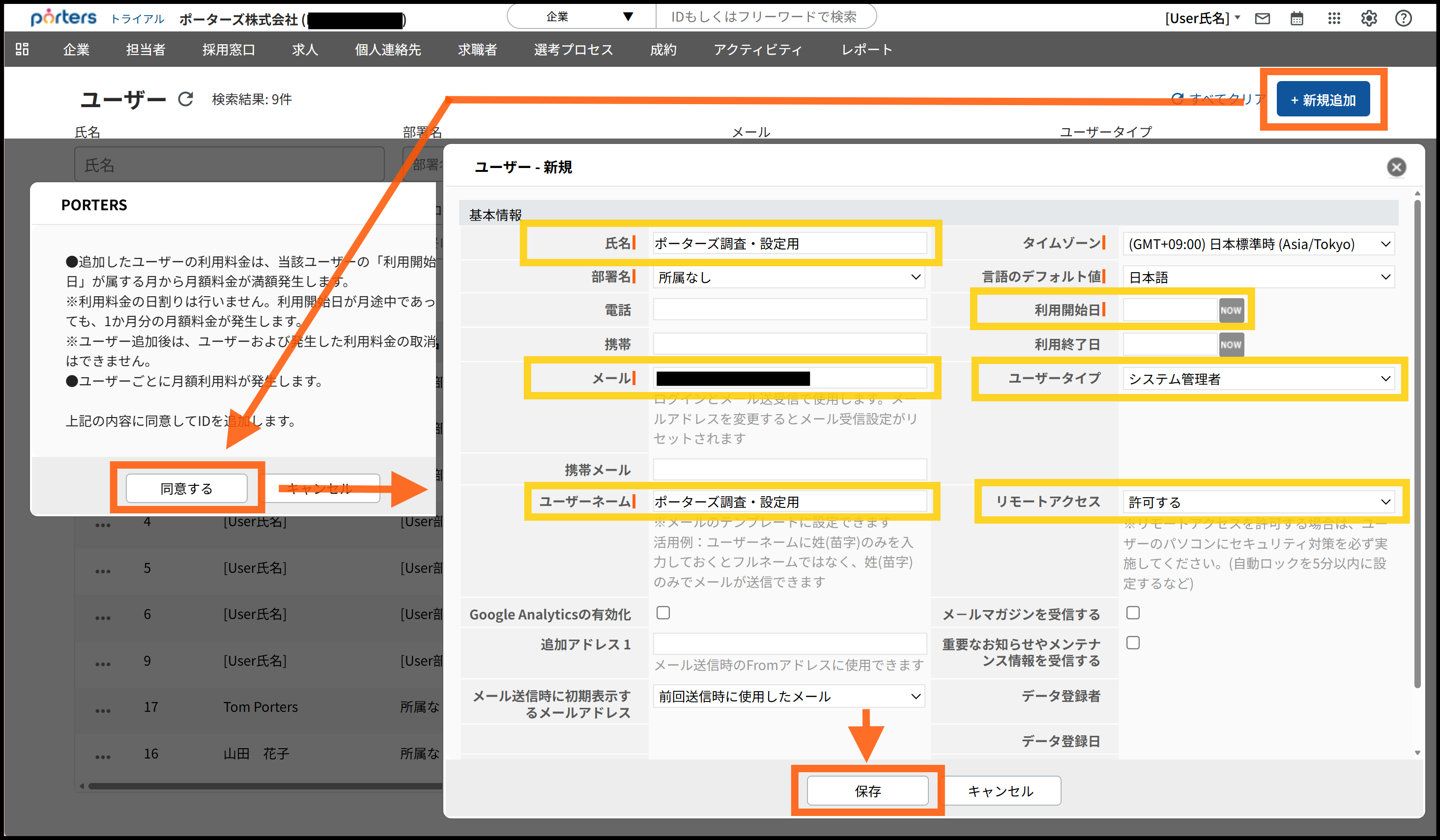This screenshot has height=840, width=1440.
Task: Click the global search field
Action: (x=766, y=17)
